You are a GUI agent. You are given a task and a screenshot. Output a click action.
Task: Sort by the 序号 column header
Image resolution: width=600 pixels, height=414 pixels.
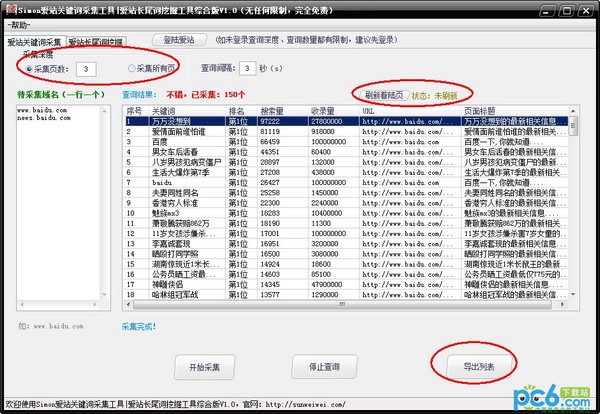(x=136, y=111)
